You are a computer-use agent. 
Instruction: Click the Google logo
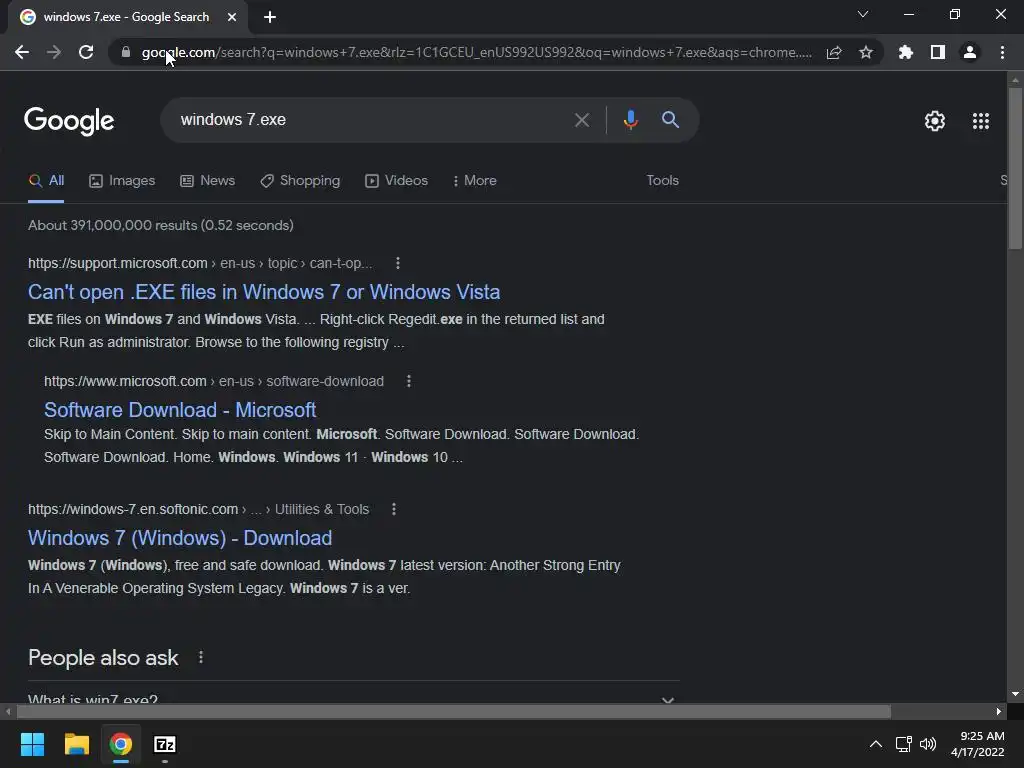(x=69, y=121)
